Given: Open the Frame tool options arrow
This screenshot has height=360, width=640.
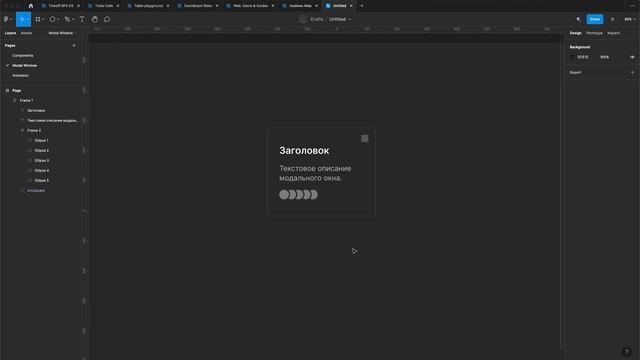Looking at the screenshot, I should coord(43,19).
